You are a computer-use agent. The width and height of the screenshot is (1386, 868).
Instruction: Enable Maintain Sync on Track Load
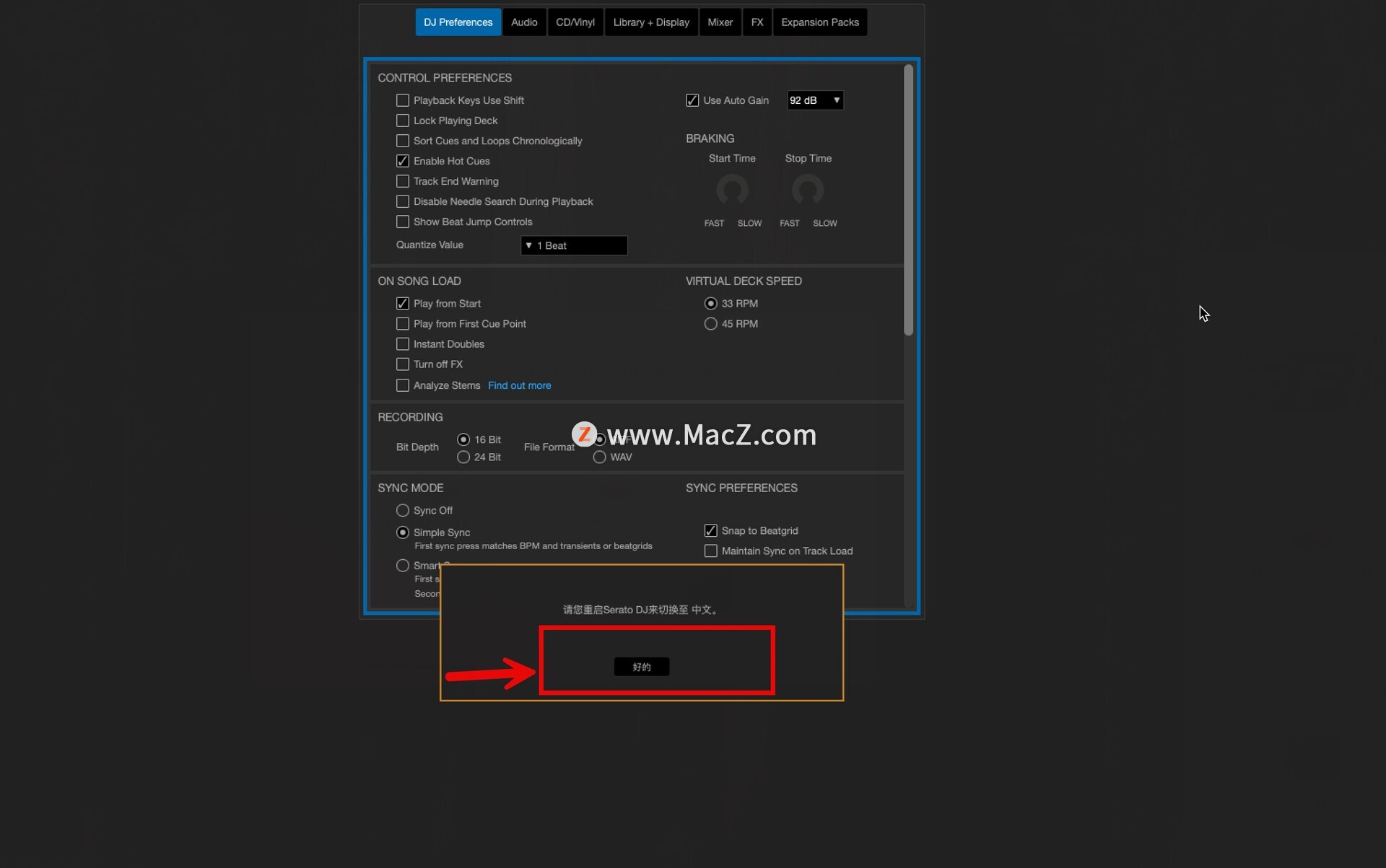711,551
